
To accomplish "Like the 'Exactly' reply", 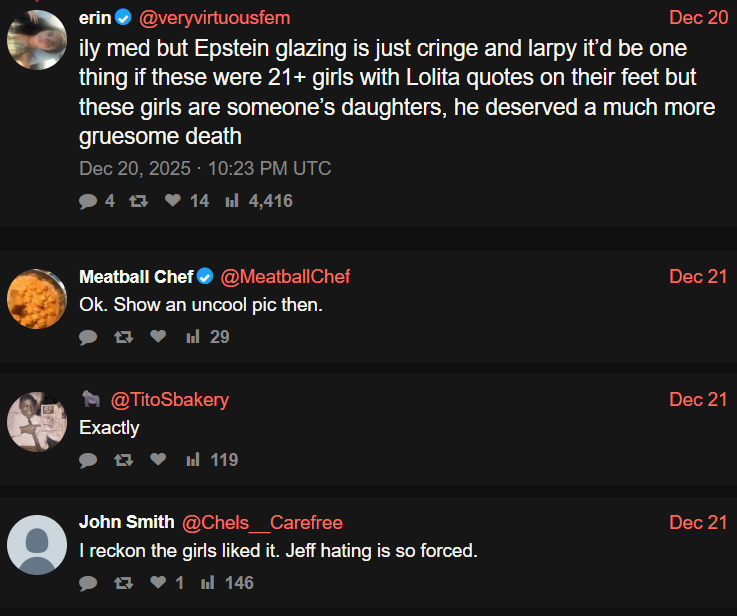I will click(157, 460).
